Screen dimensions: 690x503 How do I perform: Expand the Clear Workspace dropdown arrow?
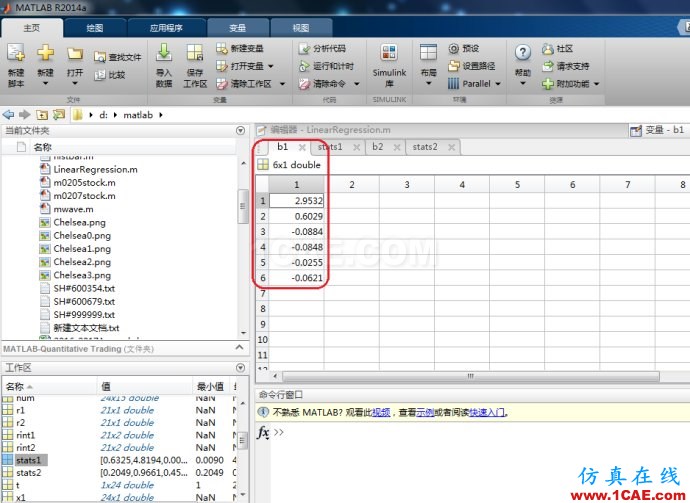point(282,84)
